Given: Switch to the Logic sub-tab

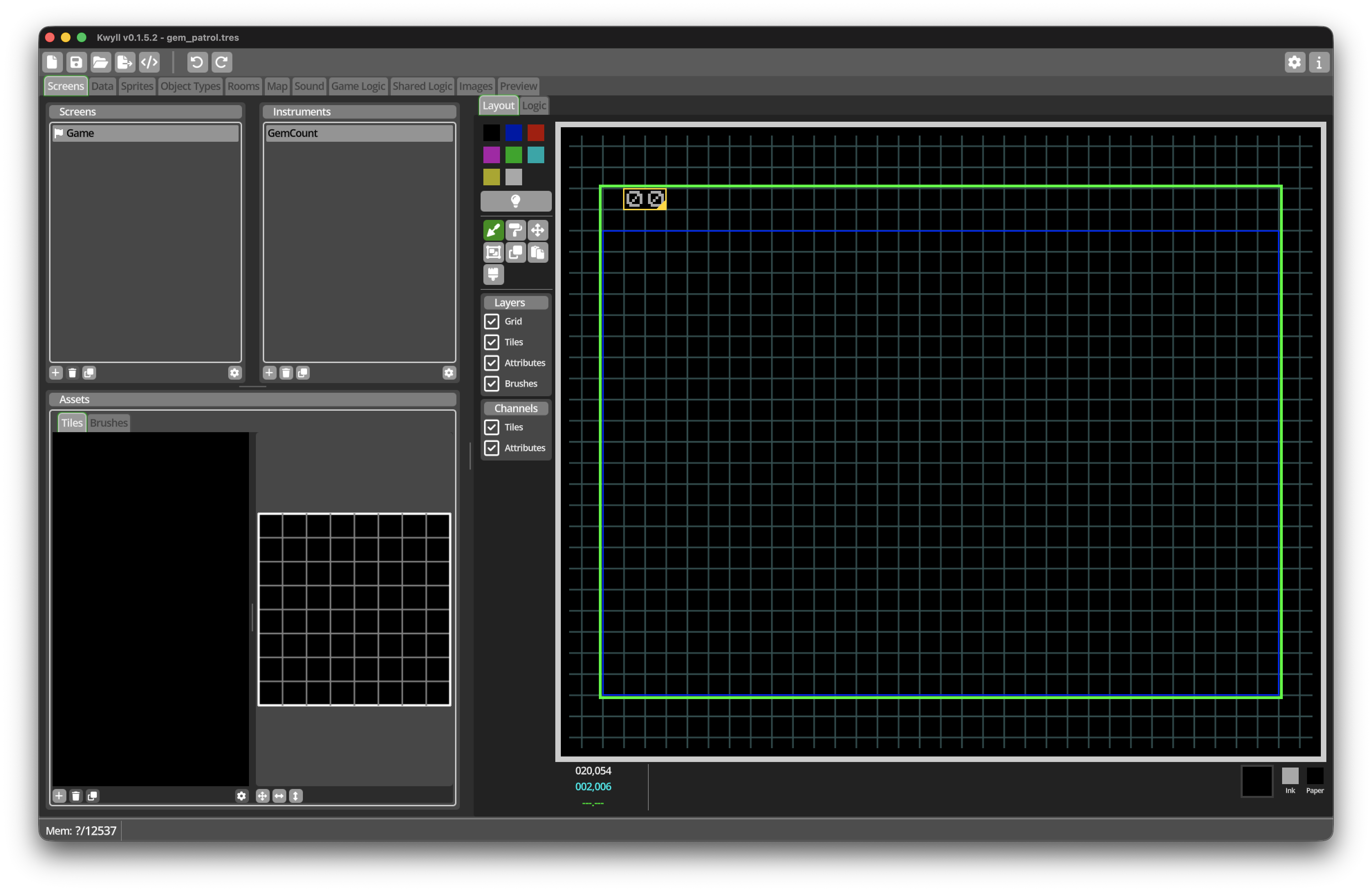Looking at the screenshot, I should click(x=534, y=106).
